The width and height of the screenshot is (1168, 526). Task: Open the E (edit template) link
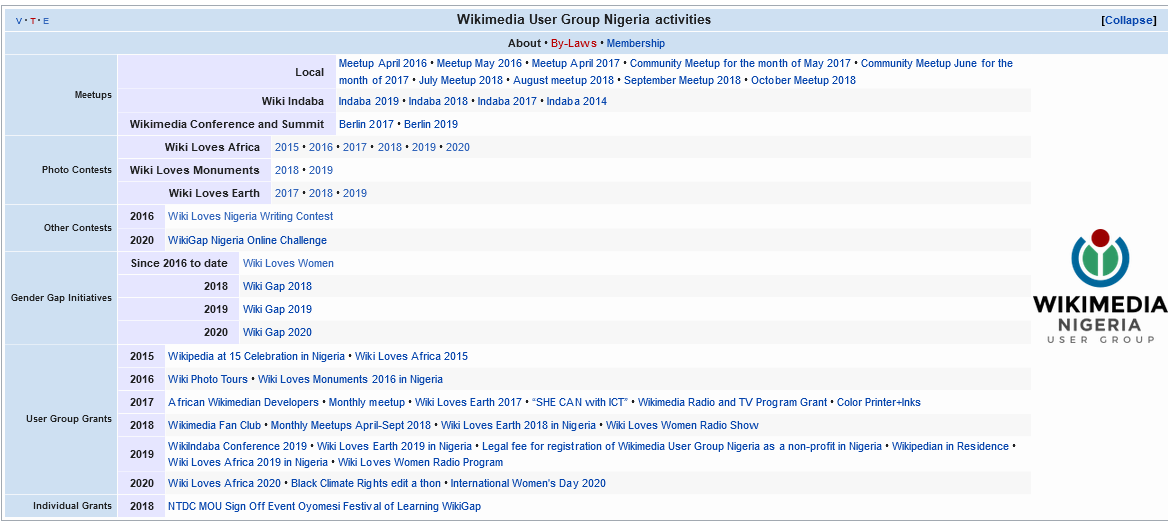(x=45, y=21)
